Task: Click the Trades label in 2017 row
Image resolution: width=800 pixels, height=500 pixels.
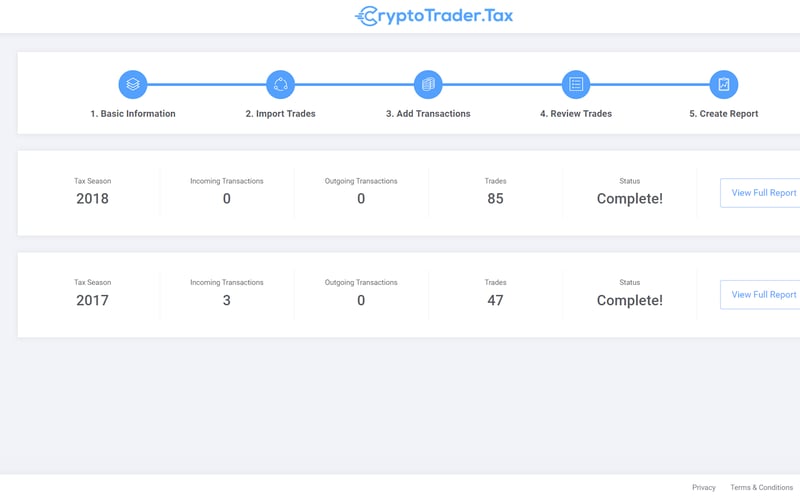Action: 495,283
